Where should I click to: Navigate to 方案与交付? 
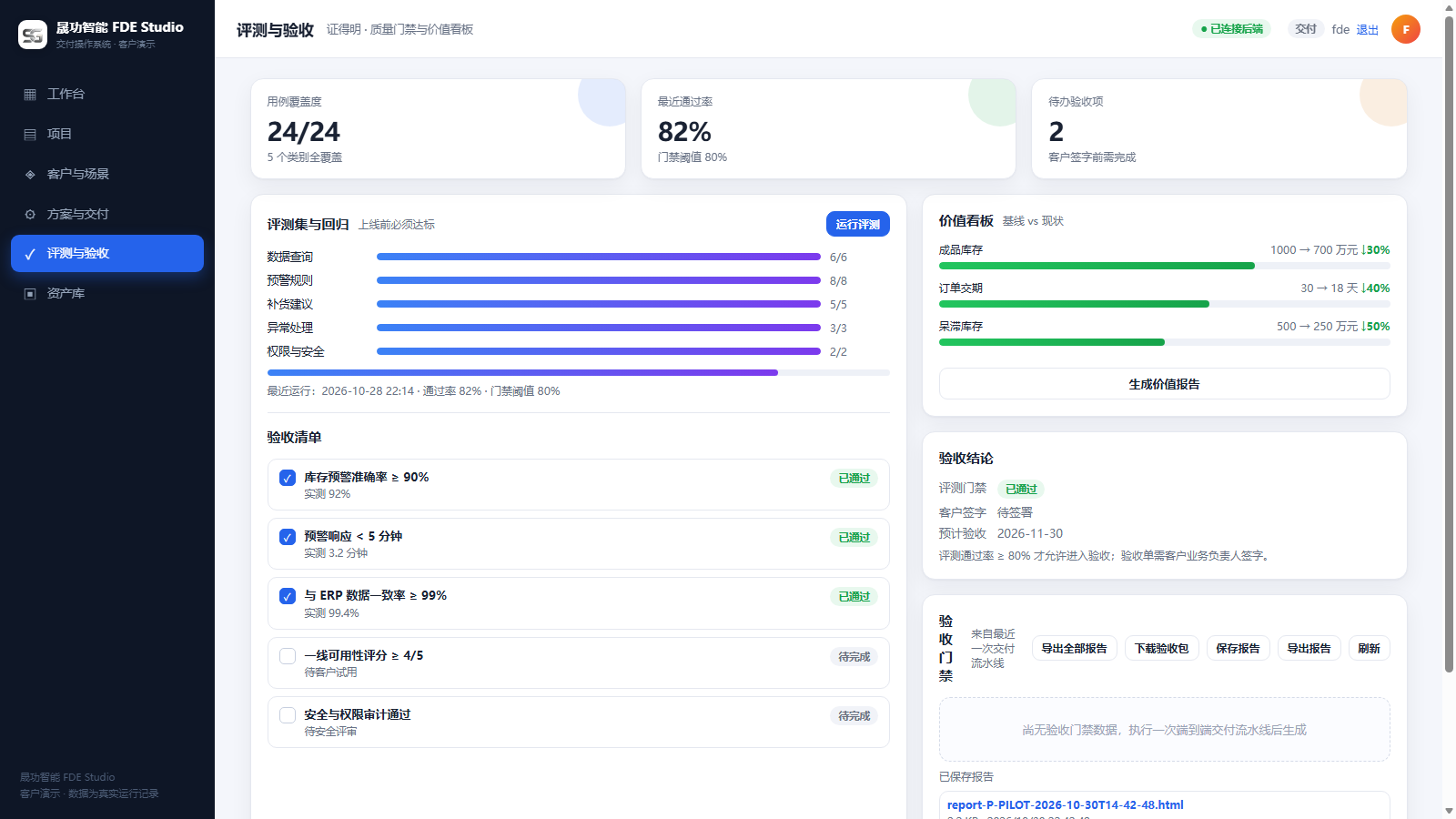pos(107,214)
